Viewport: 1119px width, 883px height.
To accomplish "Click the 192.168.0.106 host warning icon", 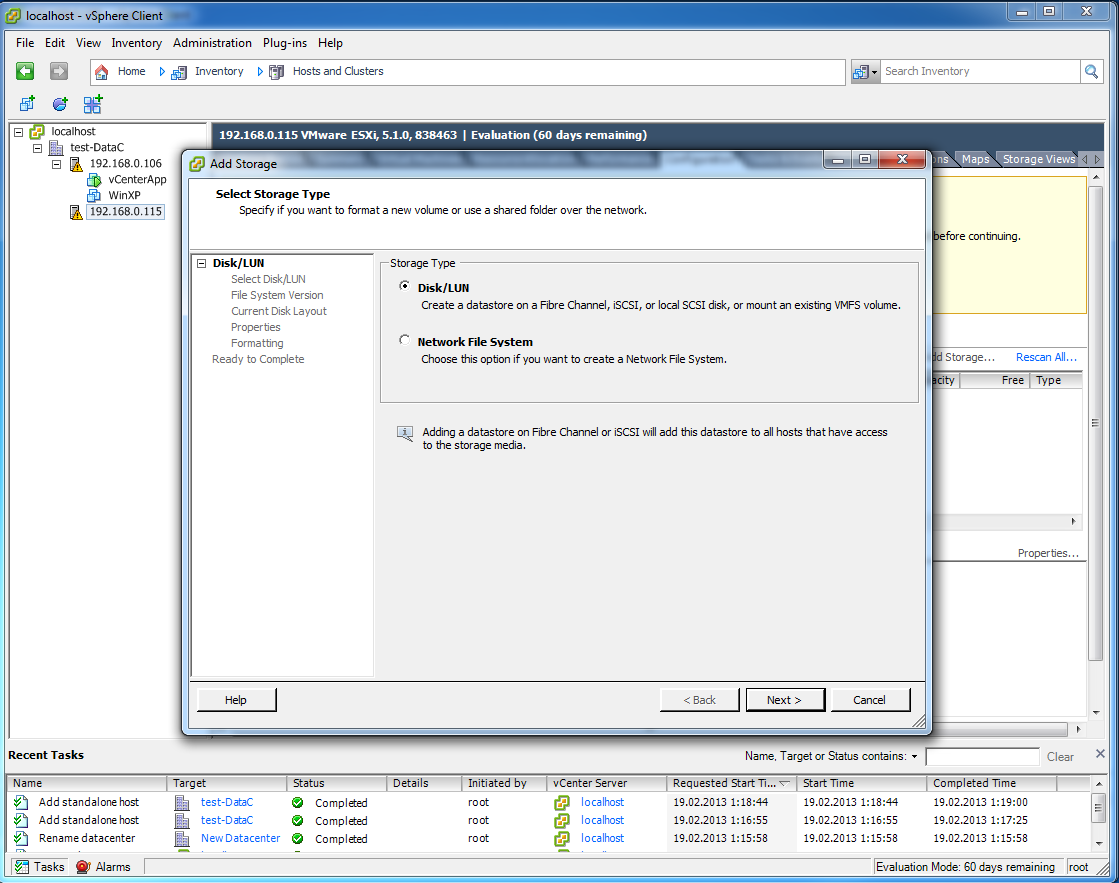I will pos(76,164).
